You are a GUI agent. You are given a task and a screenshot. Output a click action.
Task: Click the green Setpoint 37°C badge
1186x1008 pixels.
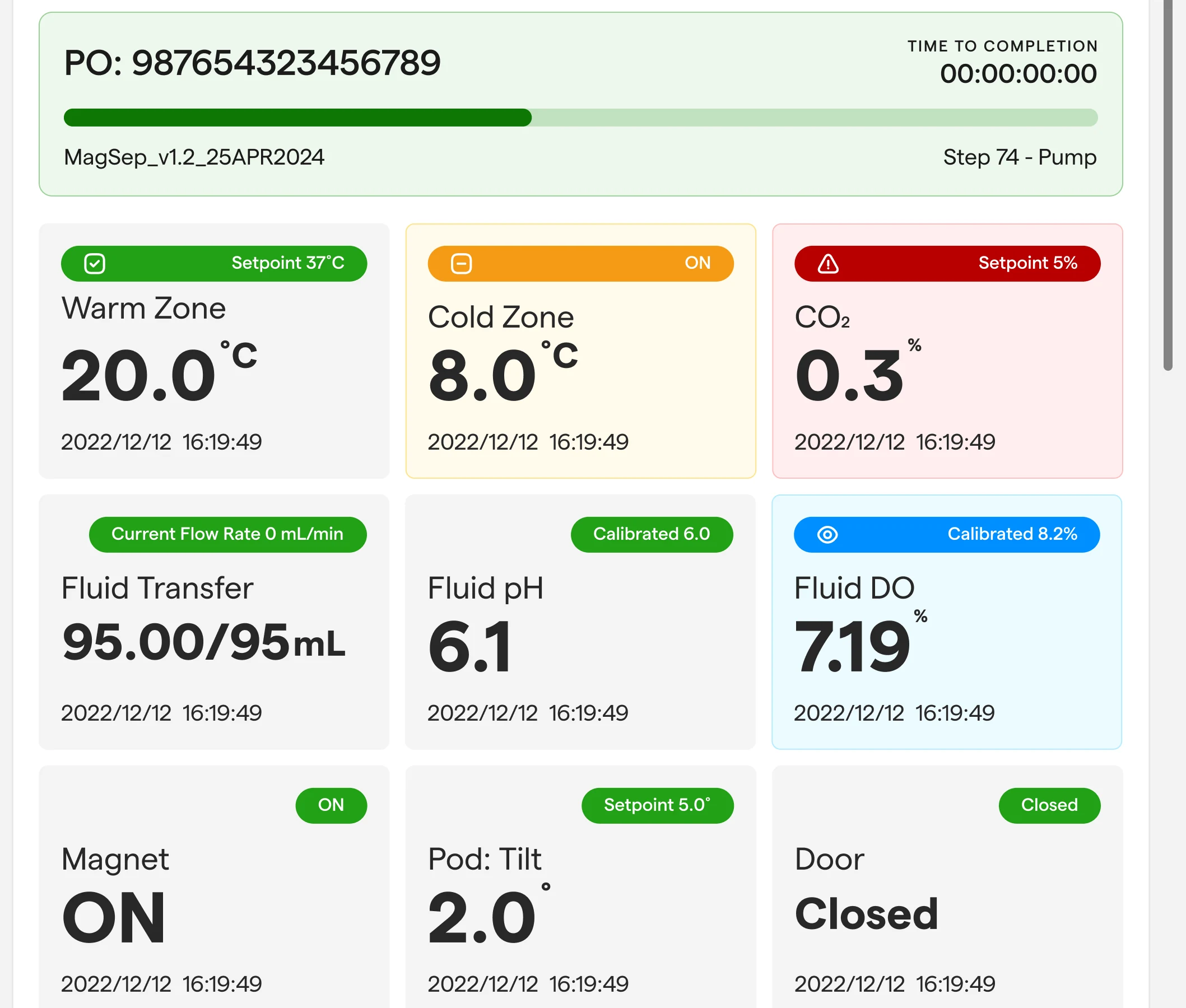(x=214, y=263)
